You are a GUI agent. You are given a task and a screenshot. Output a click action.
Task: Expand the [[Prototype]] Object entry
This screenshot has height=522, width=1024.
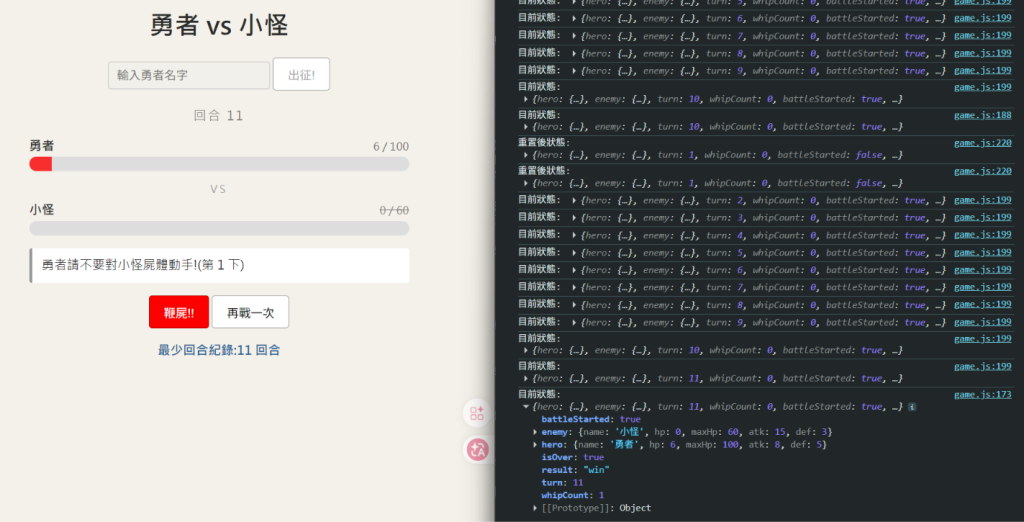click(x=536, y=508)
